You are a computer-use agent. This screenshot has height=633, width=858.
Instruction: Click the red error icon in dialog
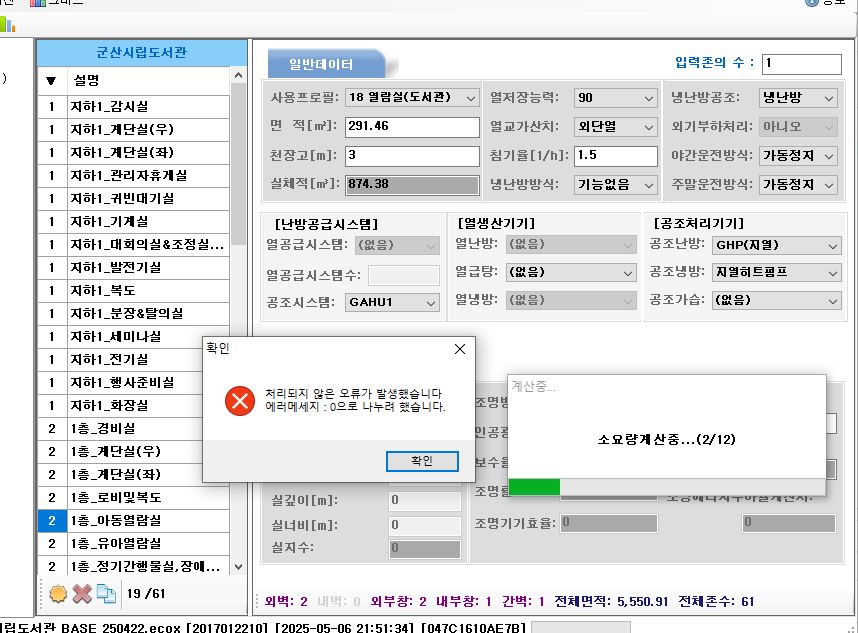(240, 401)
